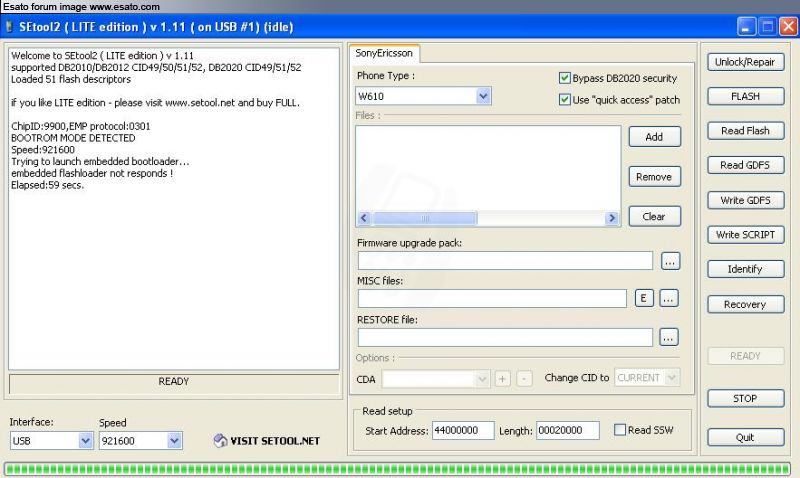This screenshot has width=800, height=478.
Task: Click the Files list scrollbar thumb
Action: coord(424,218)
